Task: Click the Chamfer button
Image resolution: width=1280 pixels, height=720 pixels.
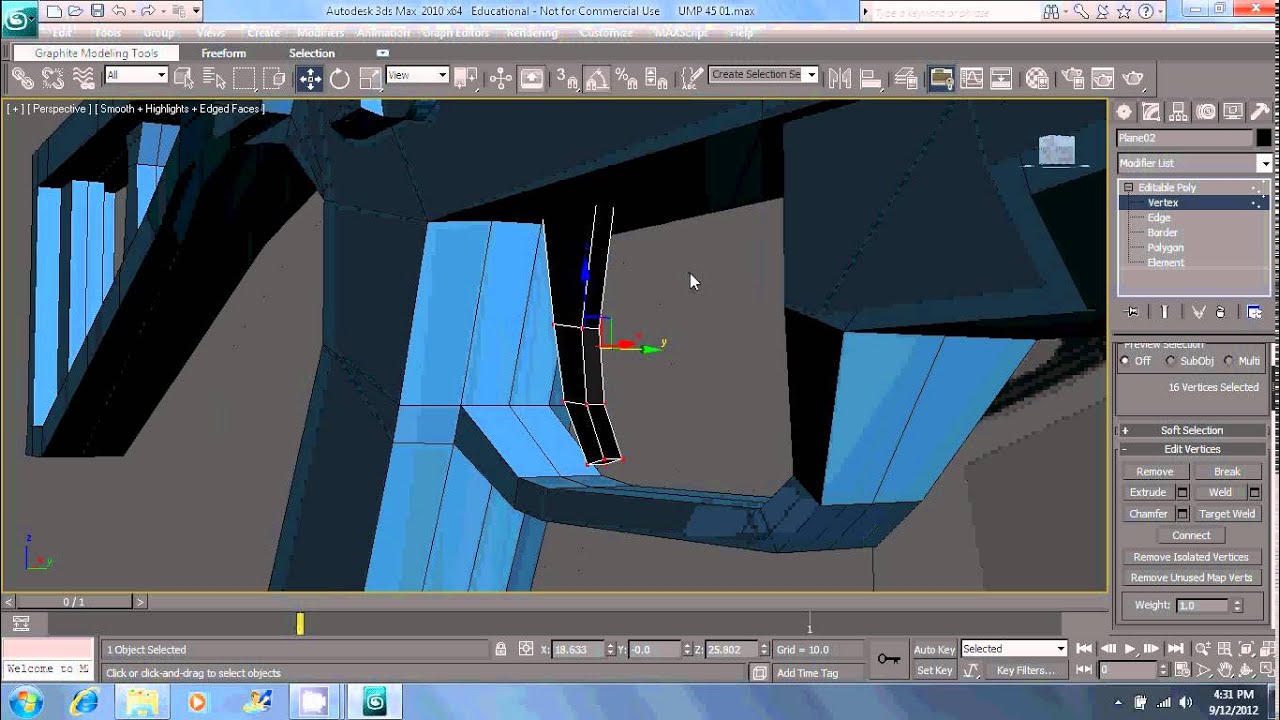Action: [x=1148, y=514]
